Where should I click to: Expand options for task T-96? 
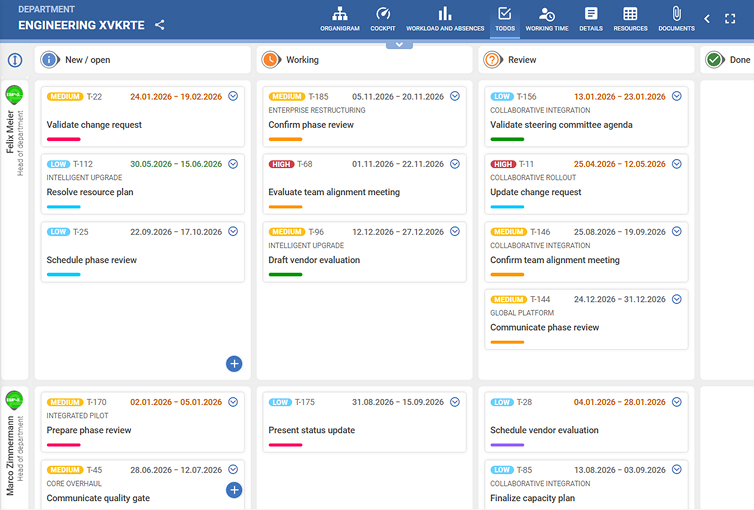(x=455, y=231)
